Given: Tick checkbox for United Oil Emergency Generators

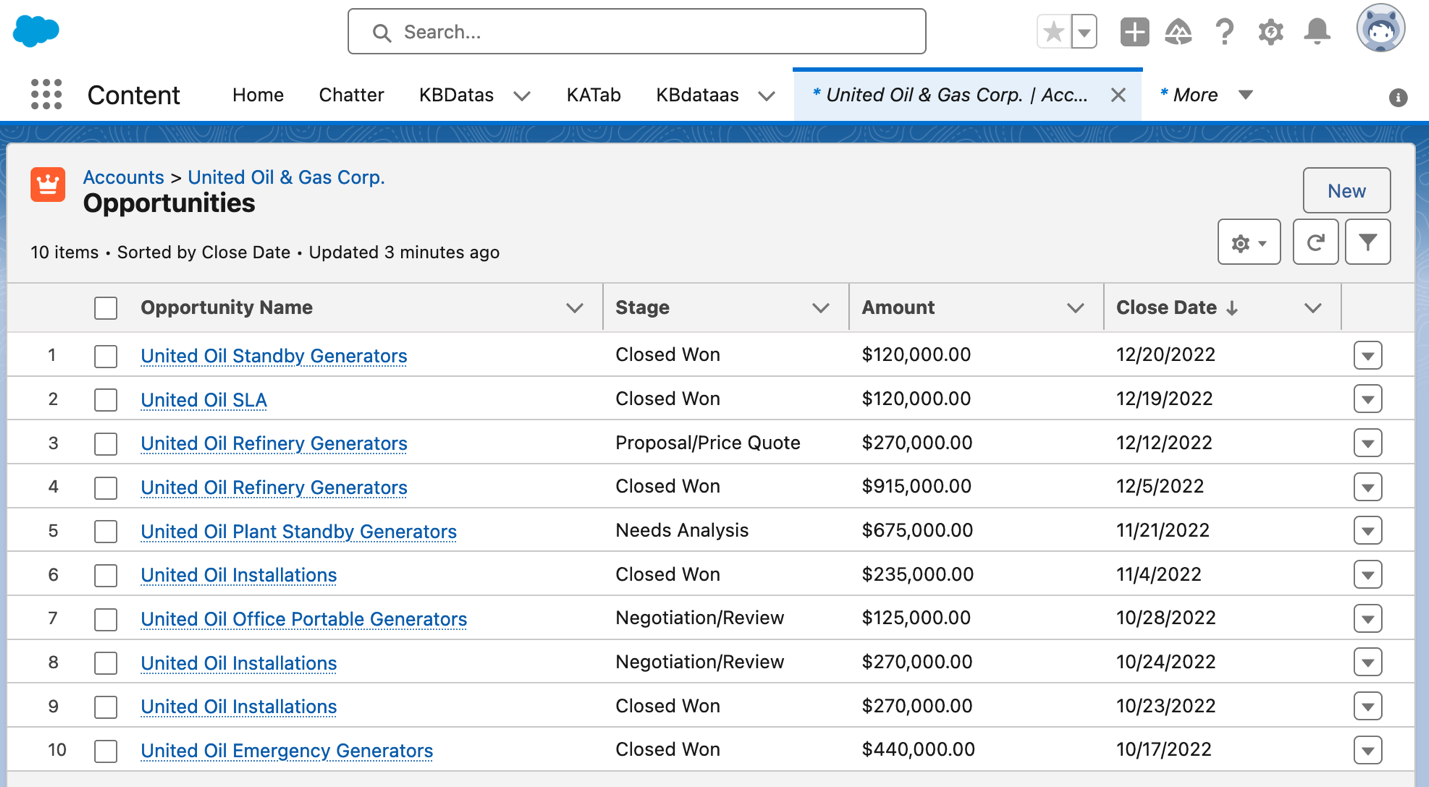Looking at the screenshot, I should click(106, 751).
